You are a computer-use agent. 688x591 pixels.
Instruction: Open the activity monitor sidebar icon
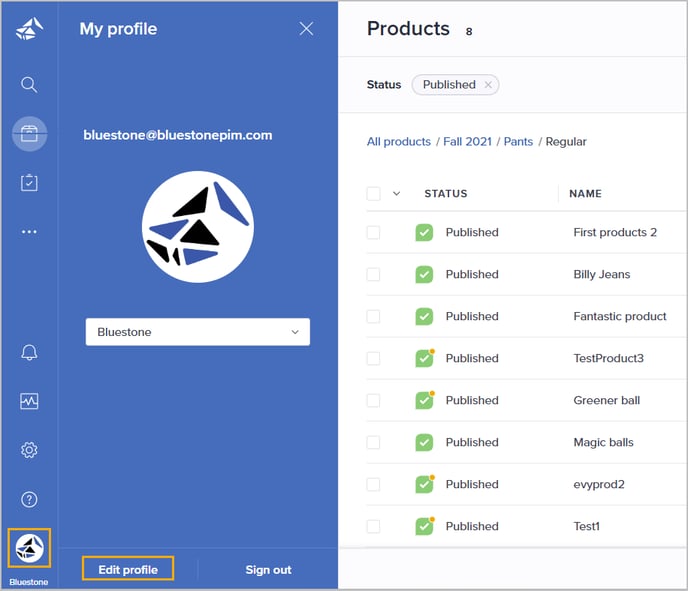click(29, 401)
